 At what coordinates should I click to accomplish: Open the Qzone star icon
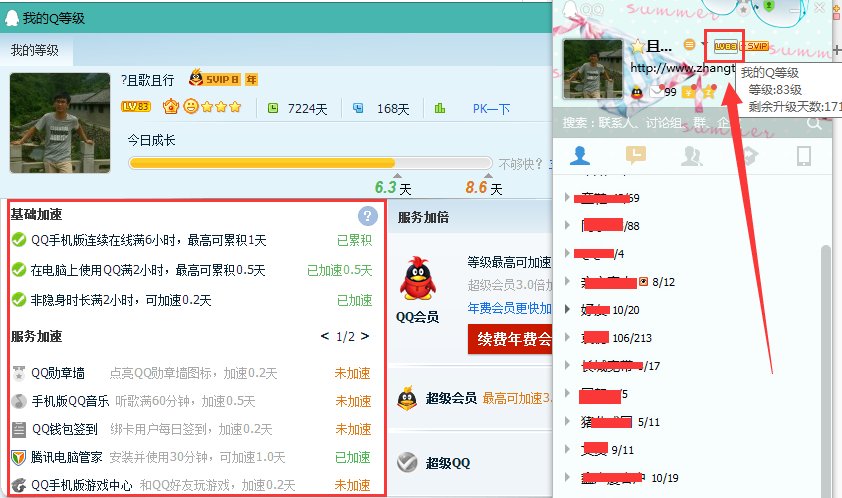click(708, 92)
